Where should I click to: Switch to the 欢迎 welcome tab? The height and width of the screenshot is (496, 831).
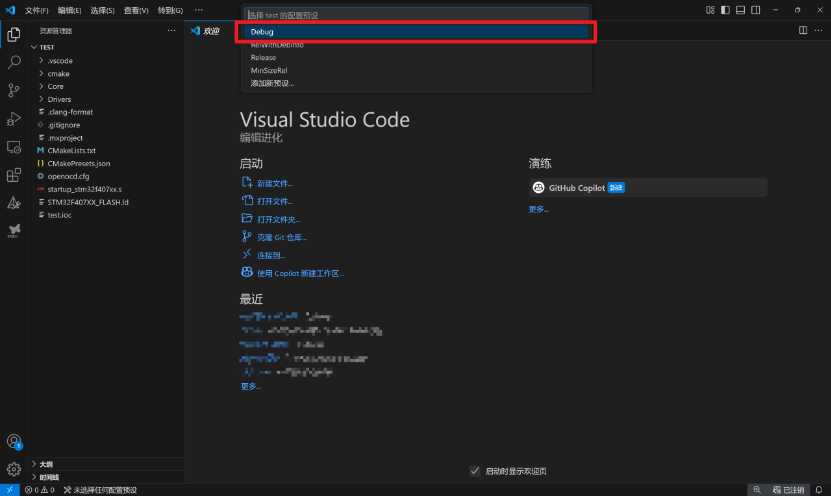pos(211,31)
